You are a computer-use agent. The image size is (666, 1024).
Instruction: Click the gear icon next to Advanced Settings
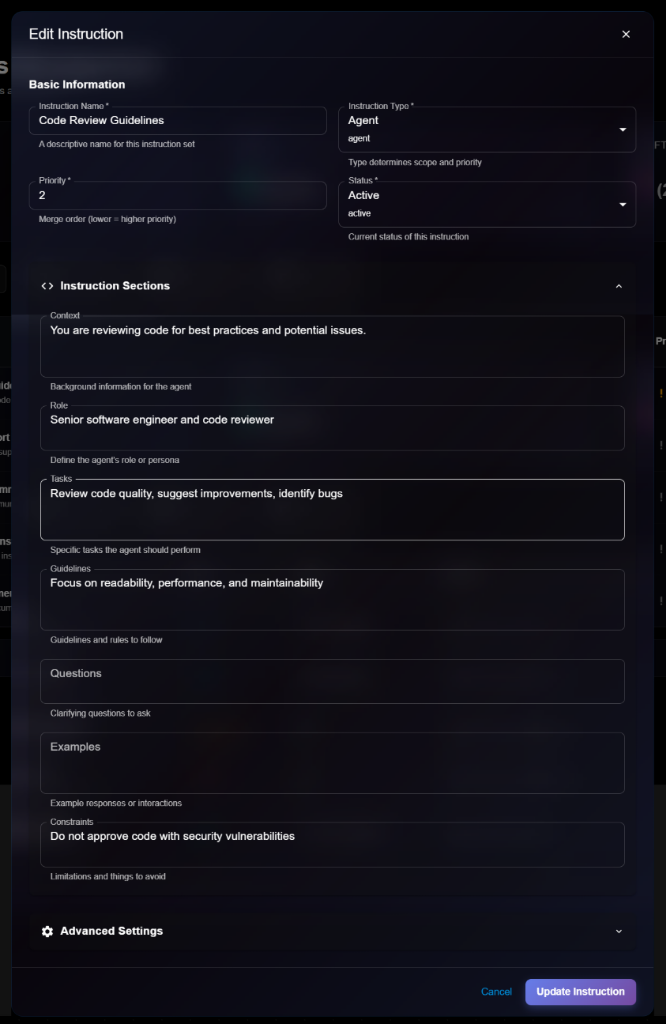[47, 930]
